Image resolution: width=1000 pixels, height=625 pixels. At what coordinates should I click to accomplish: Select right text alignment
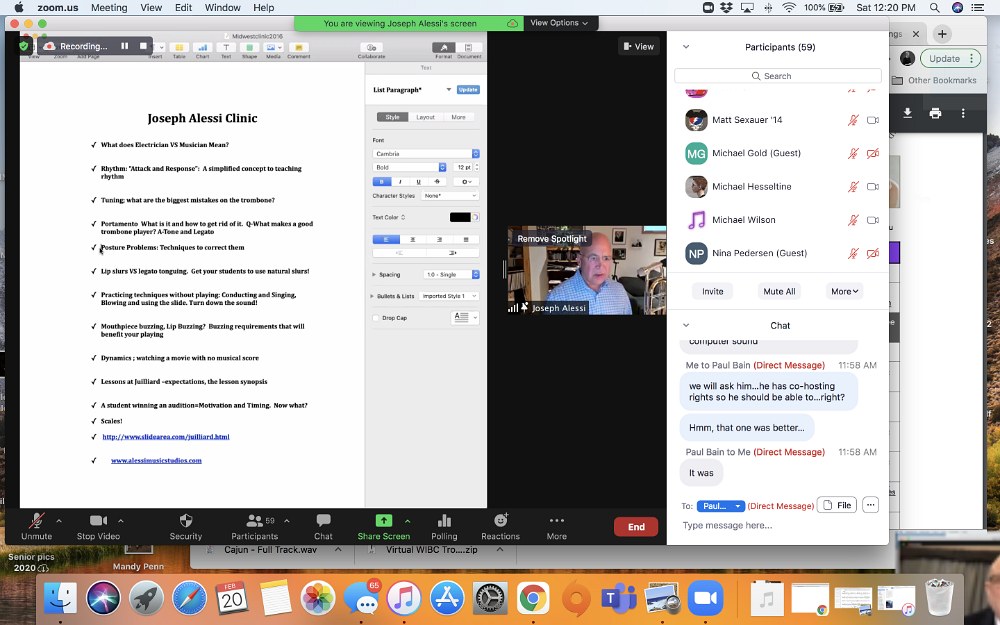tap(439, 239)
